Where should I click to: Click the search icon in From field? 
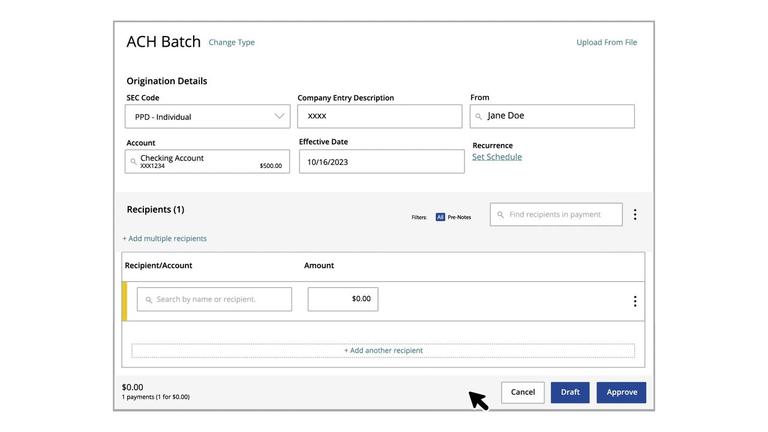tap(479, 117)
